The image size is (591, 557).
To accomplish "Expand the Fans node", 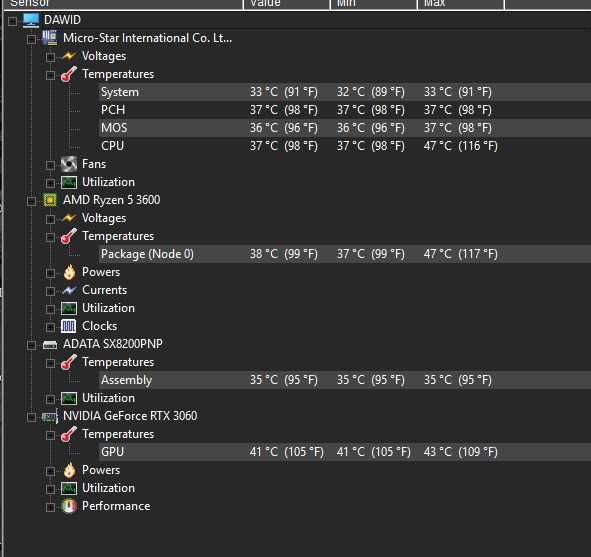I will [x=50, y=165].
